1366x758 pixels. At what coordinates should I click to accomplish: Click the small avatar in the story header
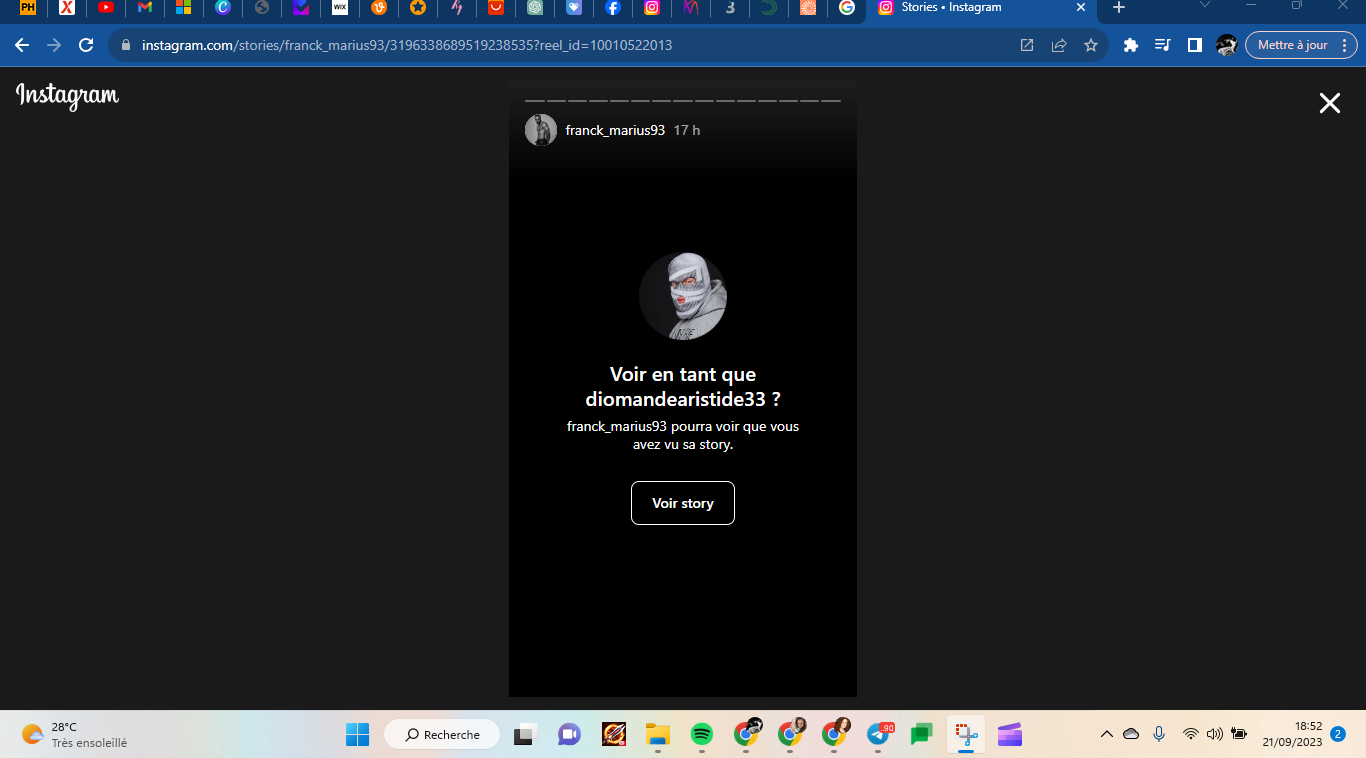[x=541, y=130]
